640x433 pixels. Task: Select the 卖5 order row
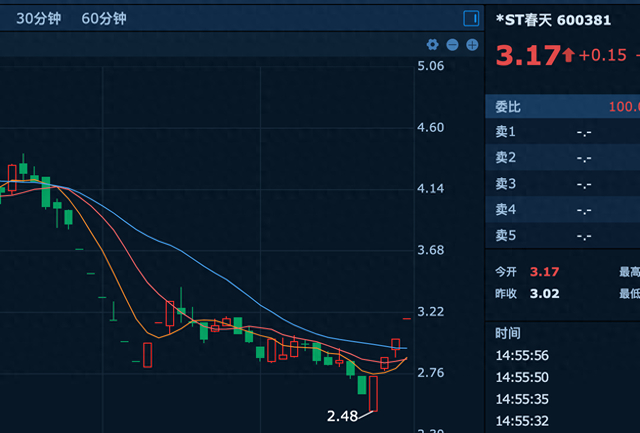click(x=562, y=235)
